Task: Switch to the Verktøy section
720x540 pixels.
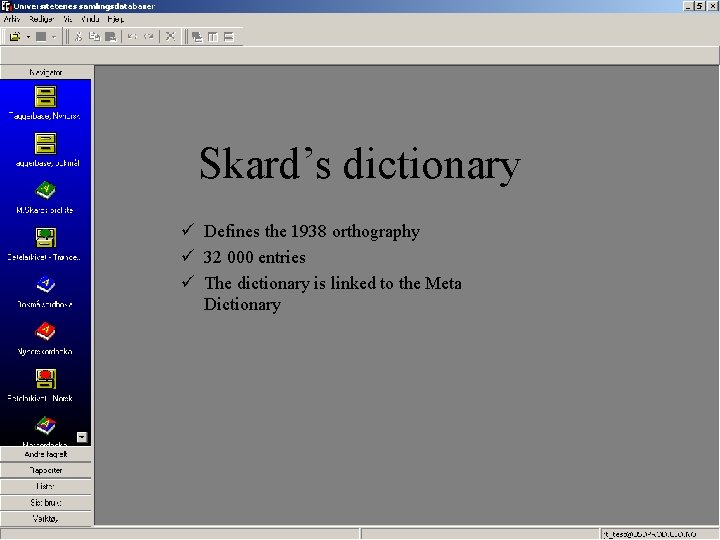Action: (x=46, y=519)
